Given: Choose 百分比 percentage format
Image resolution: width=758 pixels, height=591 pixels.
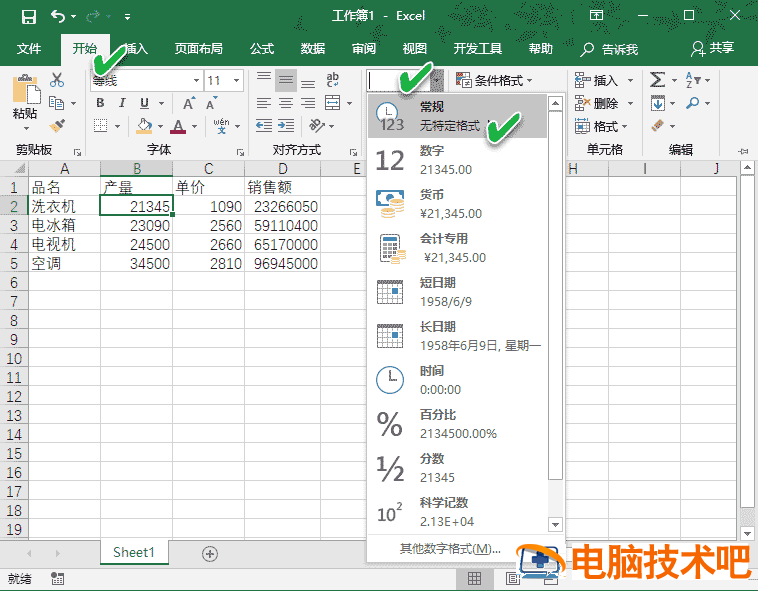Looking at the screenshot, I should click(457, 424).
